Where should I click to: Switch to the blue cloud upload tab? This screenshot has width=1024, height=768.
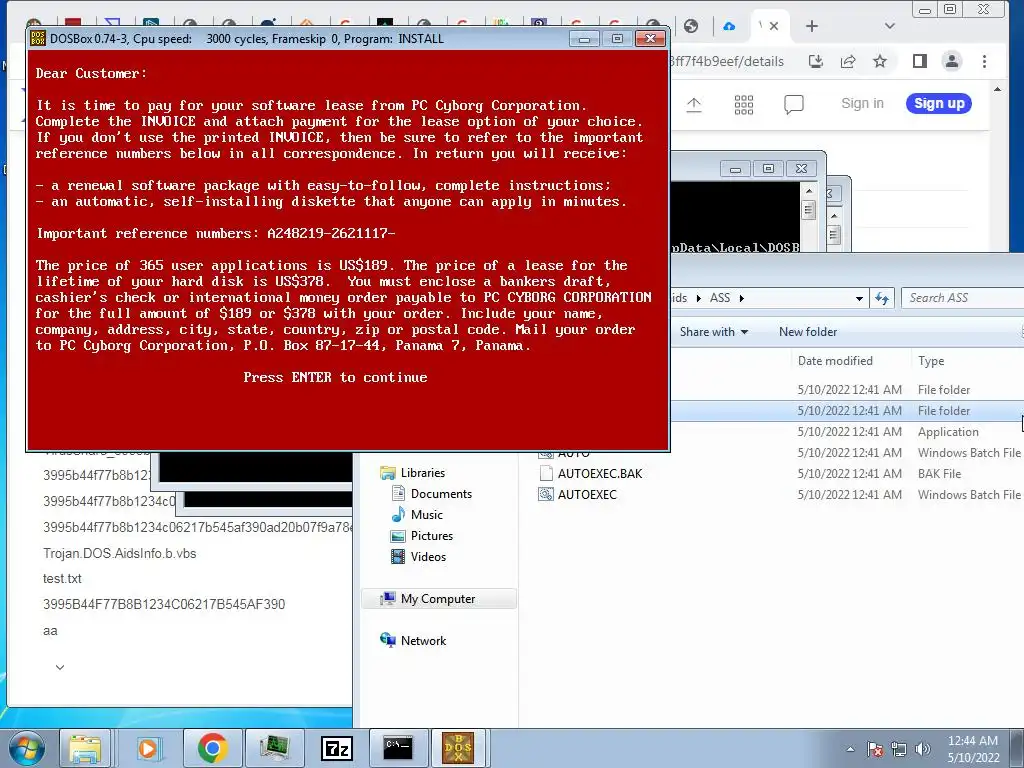(x=729, y=26)
